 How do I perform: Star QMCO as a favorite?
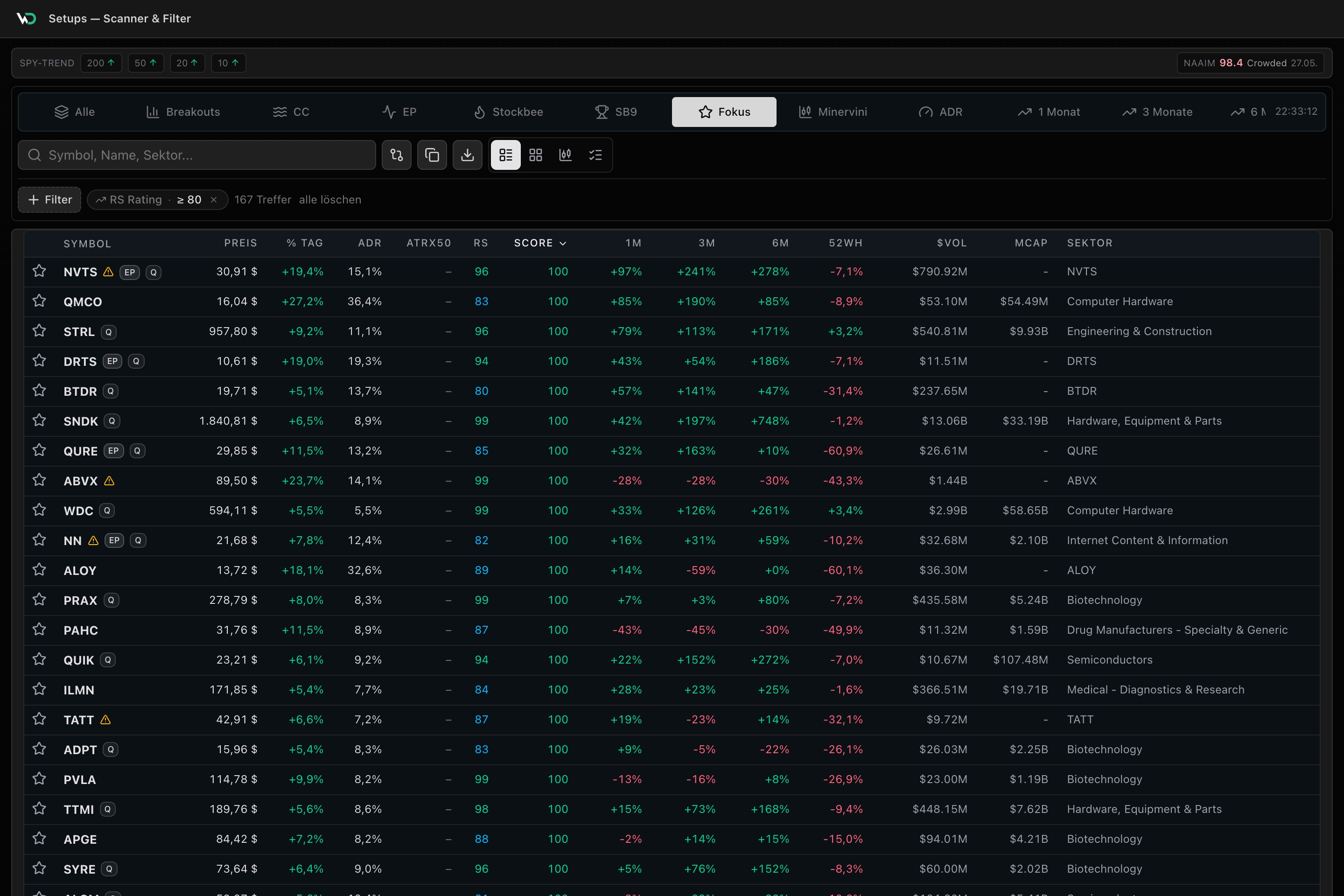(x=39, y=301)
